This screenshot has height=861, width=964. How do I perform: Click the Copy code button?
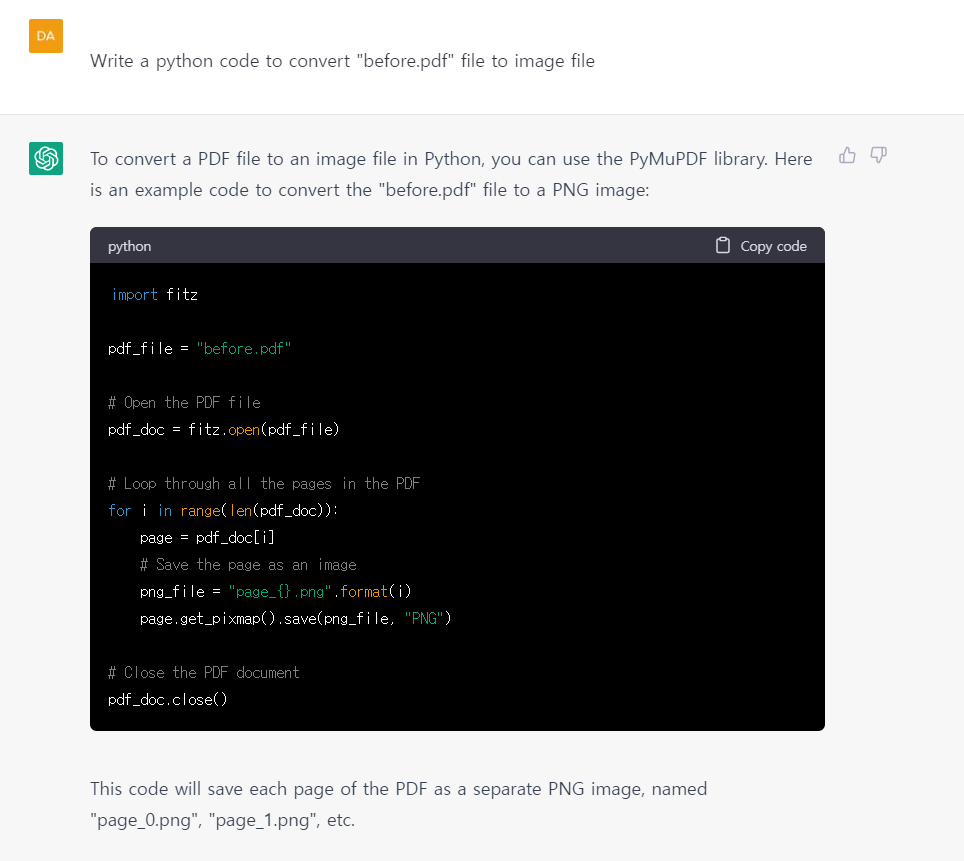tap(761, 246)
